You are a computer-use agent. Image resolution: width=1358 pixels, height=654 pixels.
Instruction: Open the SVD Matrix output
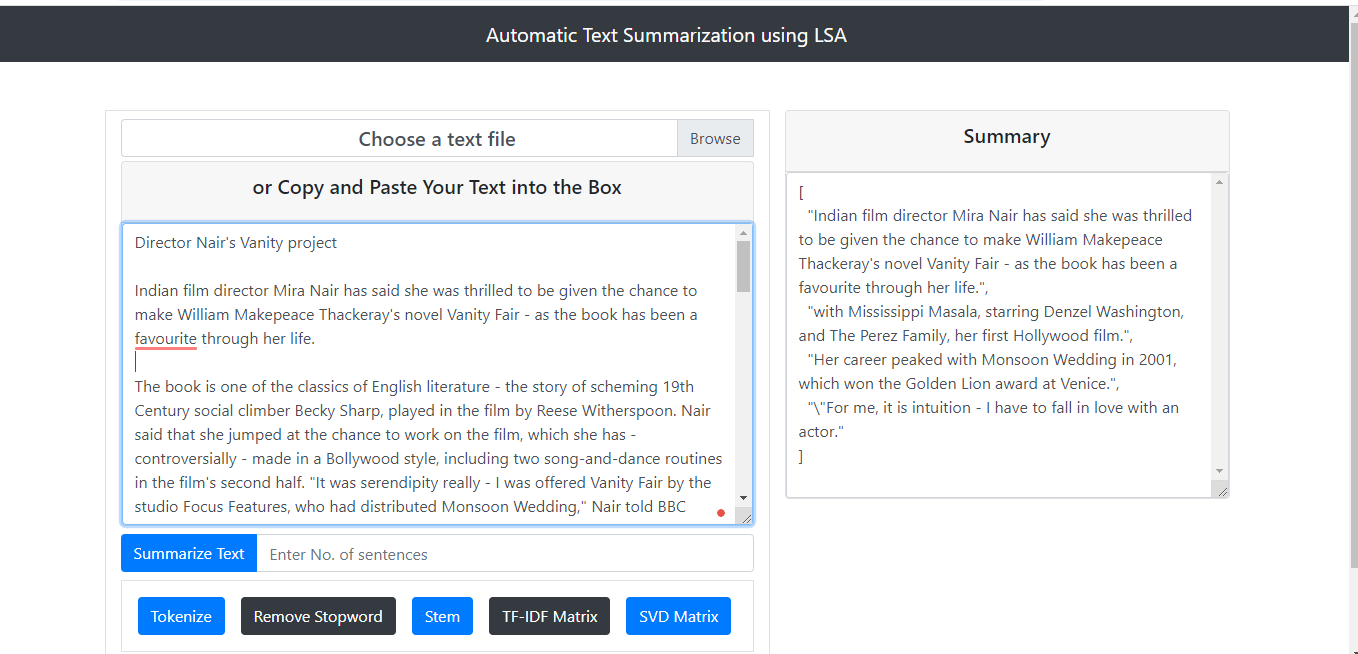(678, 617)
